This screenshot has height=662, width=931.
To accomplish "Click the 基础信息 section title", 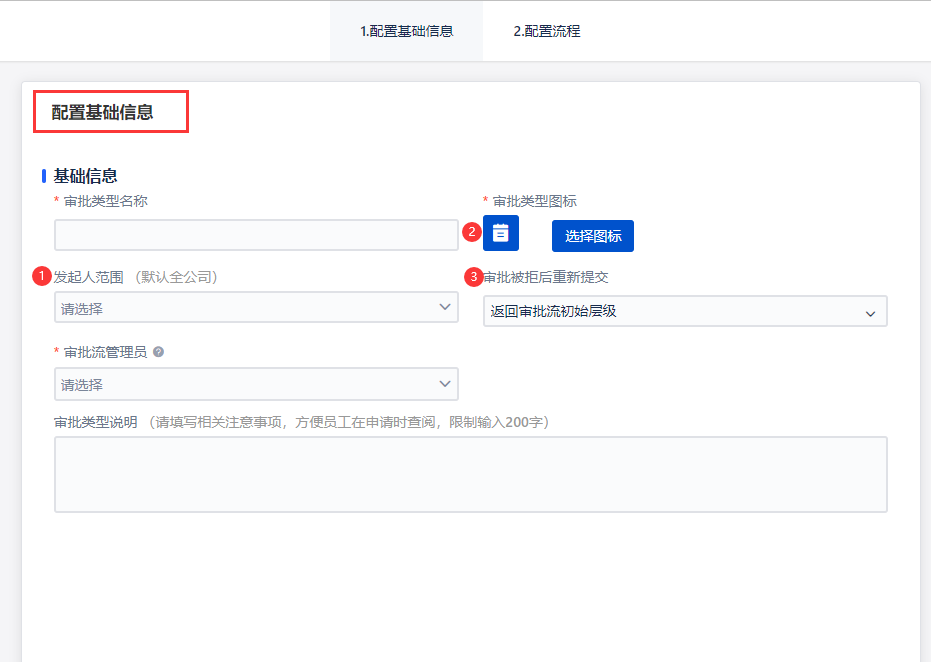I will click(x=86, y=176).
